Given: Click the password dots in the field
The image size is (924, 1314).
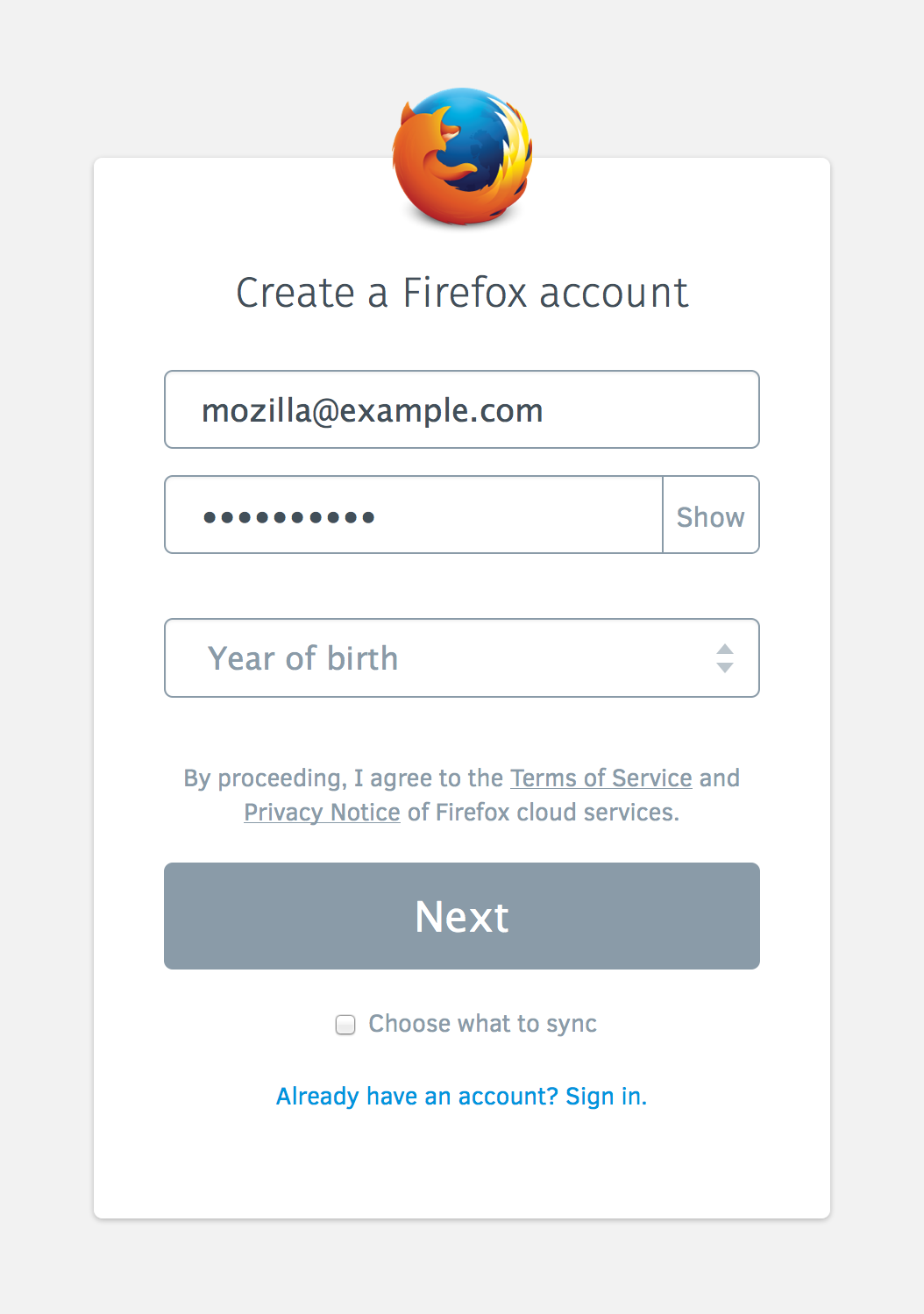Looking at the screenshot, I should (x=289, y=517).
